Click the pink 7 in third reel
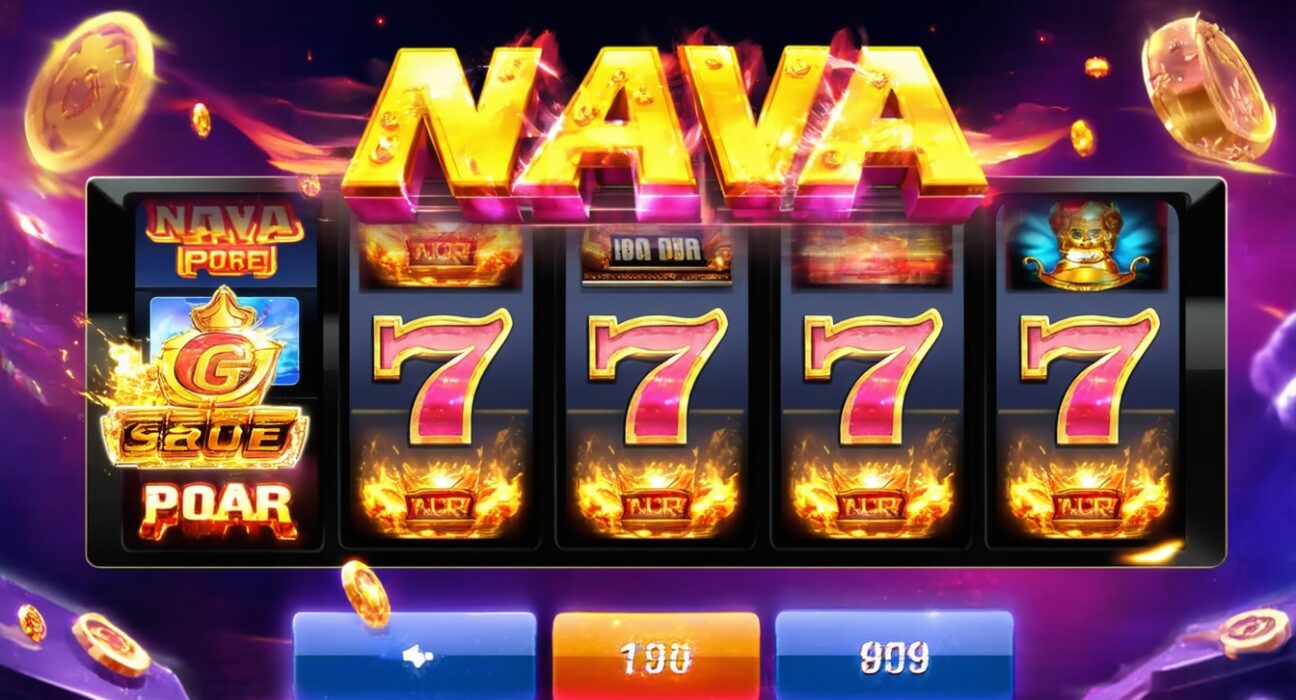Image resolution: width=1296 pixels, height=700 pixels. (657, 373)
